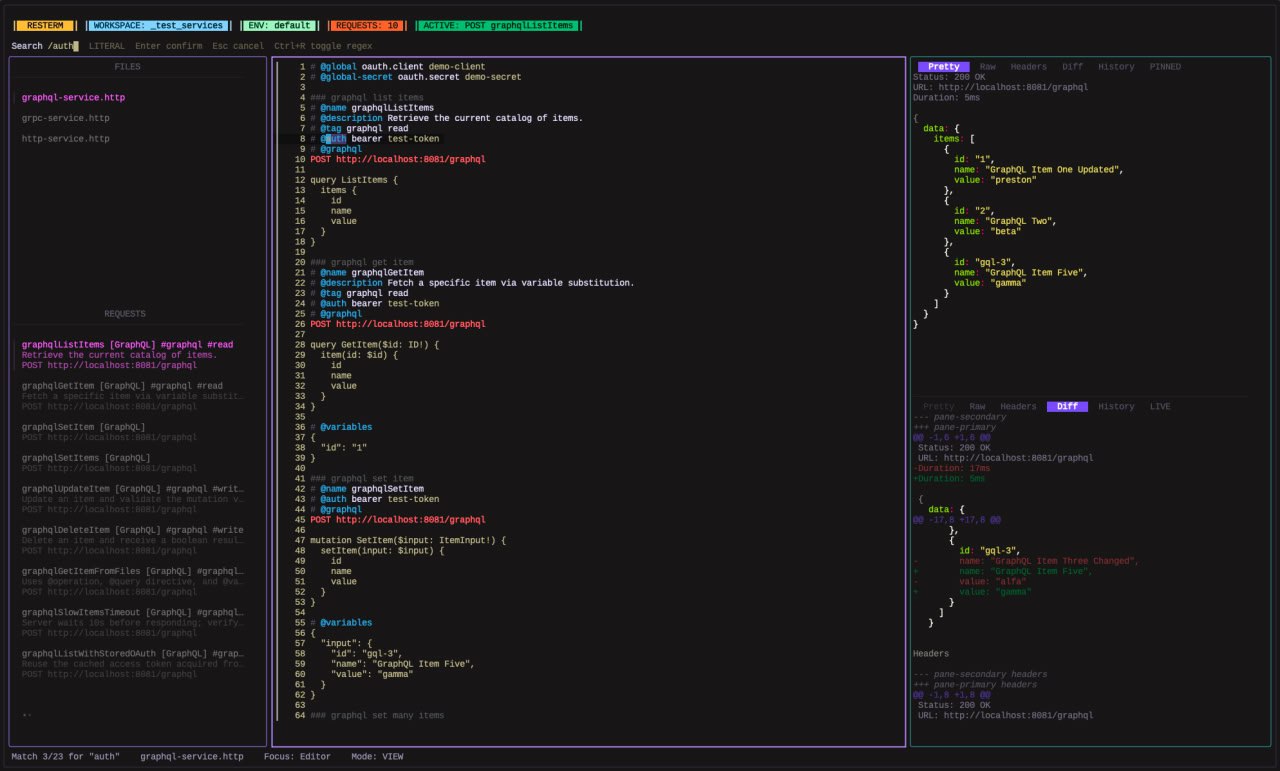Select graphqlUpdateItem request

point(131,499)
